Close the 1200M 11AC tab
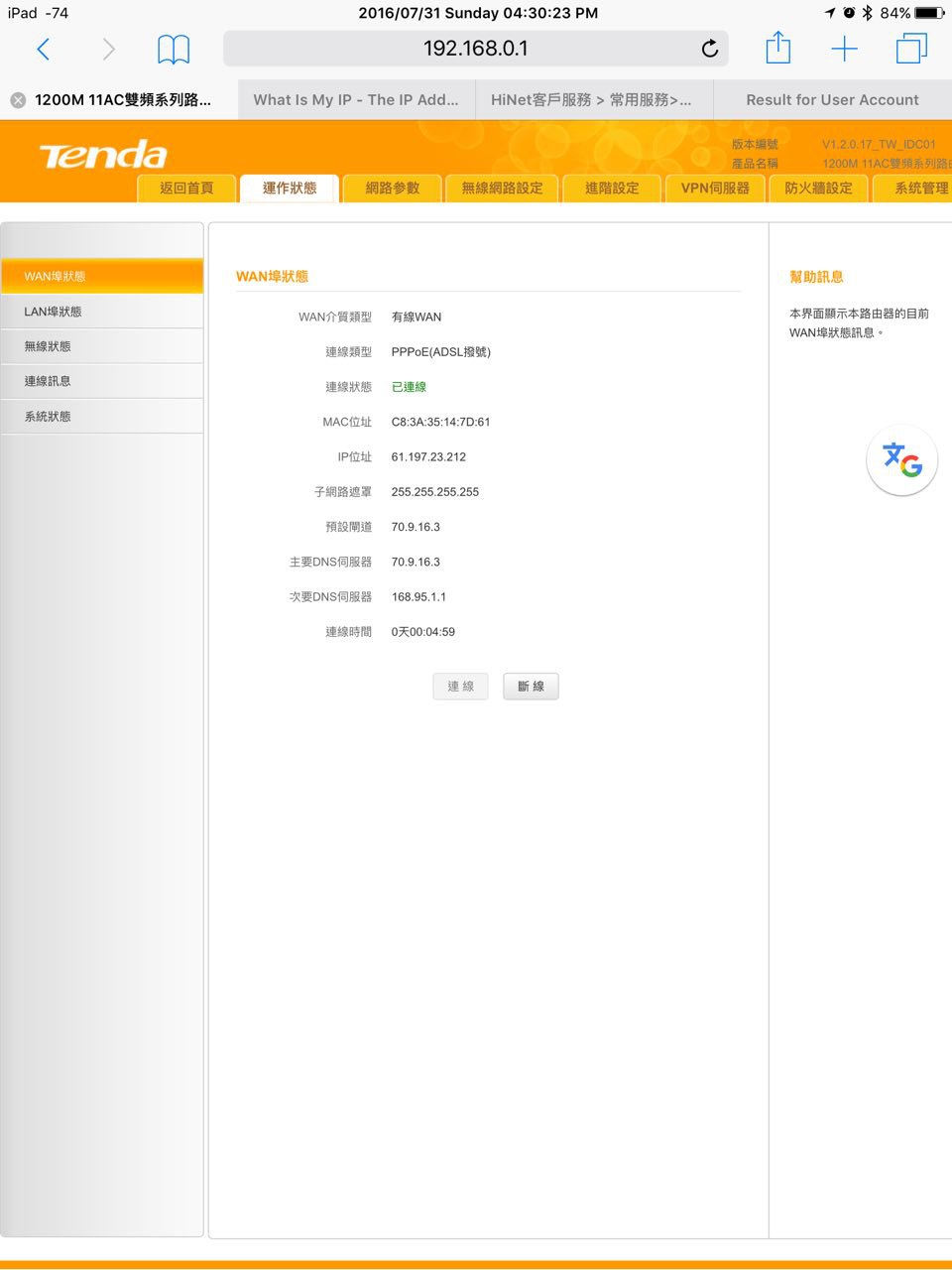The image size is (952, 1270). coord(18,100)
